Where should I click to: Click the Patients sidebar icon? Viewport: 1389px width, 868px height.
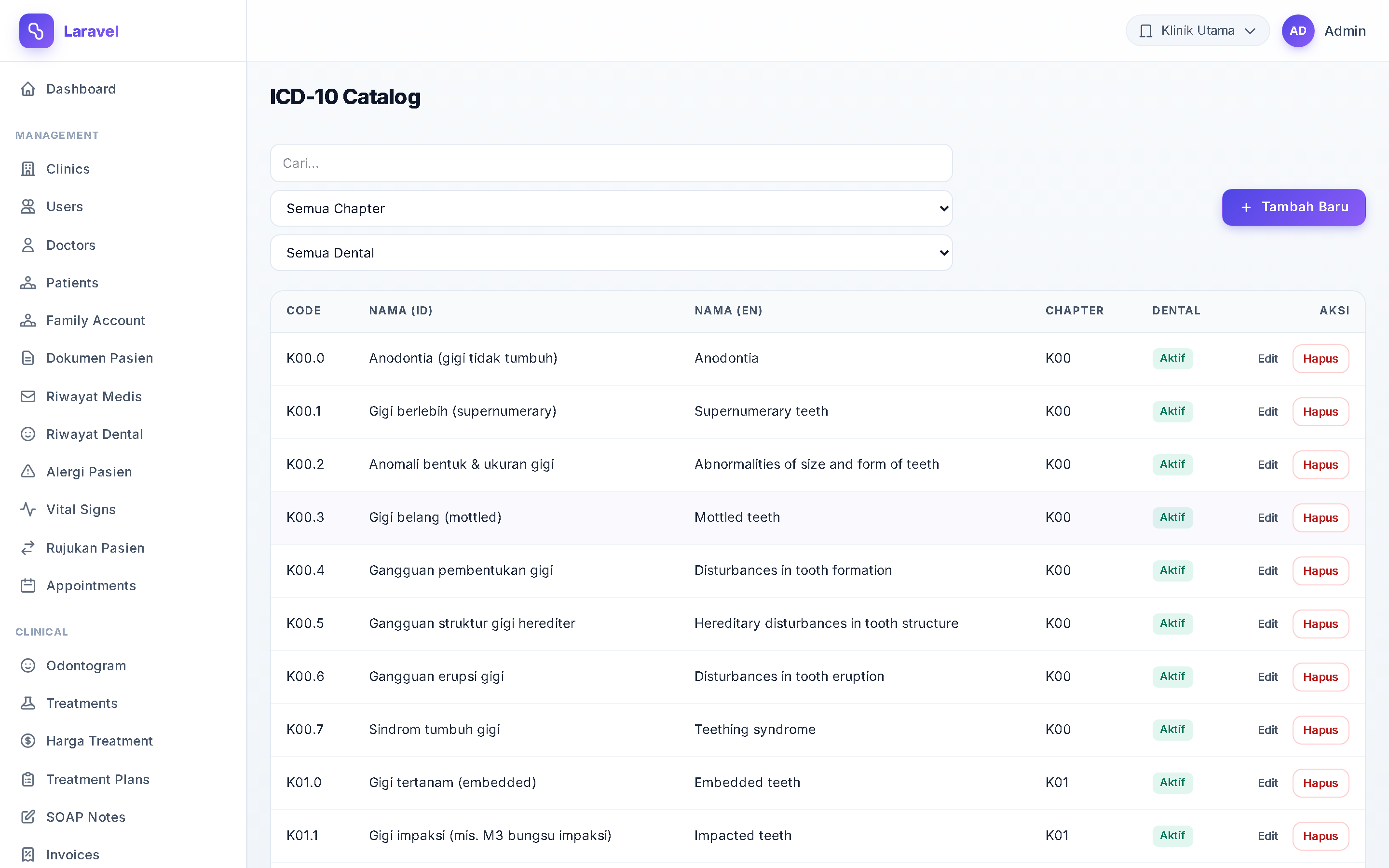pyautogui.click(x=27, y=283)
